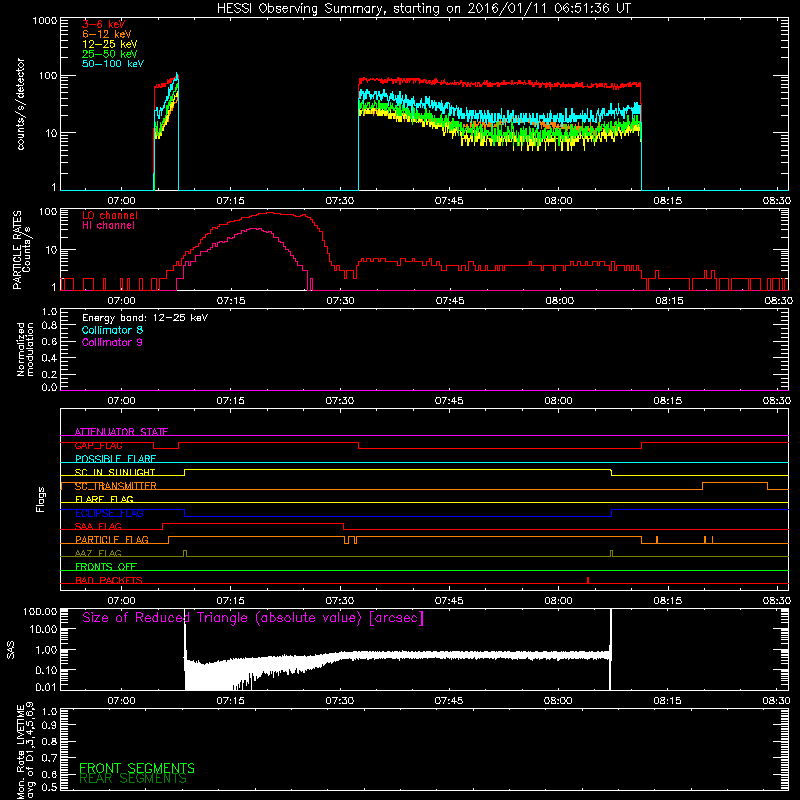The image size is (800, 800).
Task: Click the counts/s/detector axis label
Action: [20, 104]
